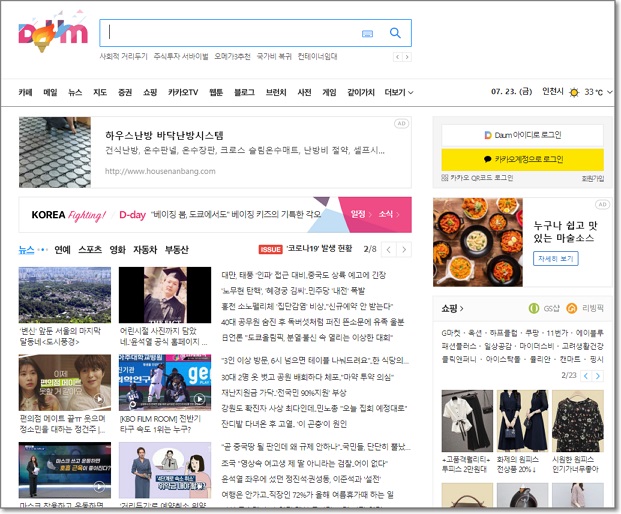Click the 카카오계정으로 로그인 yellow button
The image size is (621, 514).
click(x=522, y=159)
